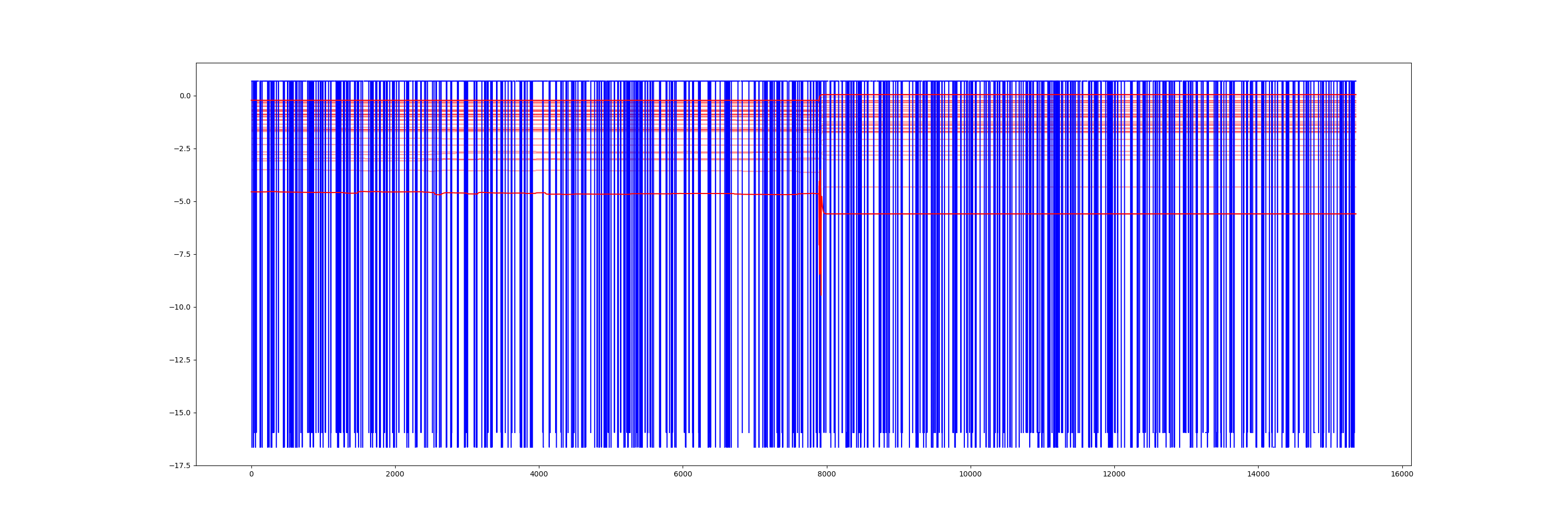Select the x-axis tick label "8000"

coord(827,474)
